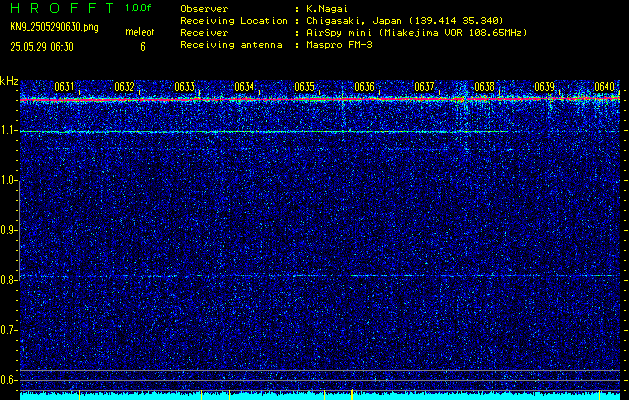
Task: Click the file name KN9_2505290630.png
Action: (x=55, y=27)
